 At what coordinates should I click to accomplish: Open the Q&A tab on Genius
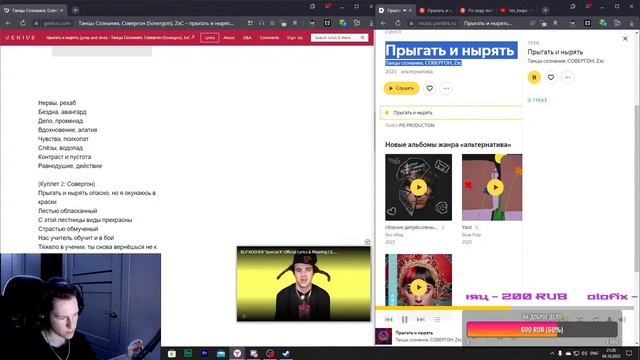(x=247, y=38)
